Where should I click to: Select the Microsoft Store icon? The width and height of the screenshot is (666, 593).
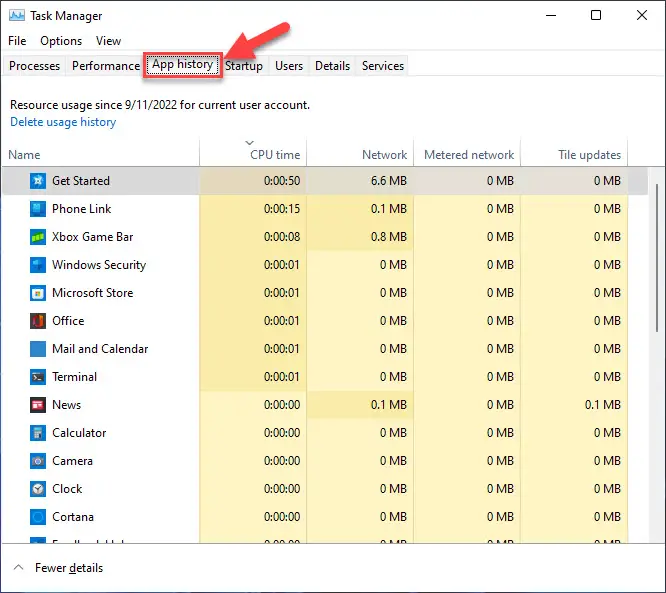[37, 293]
